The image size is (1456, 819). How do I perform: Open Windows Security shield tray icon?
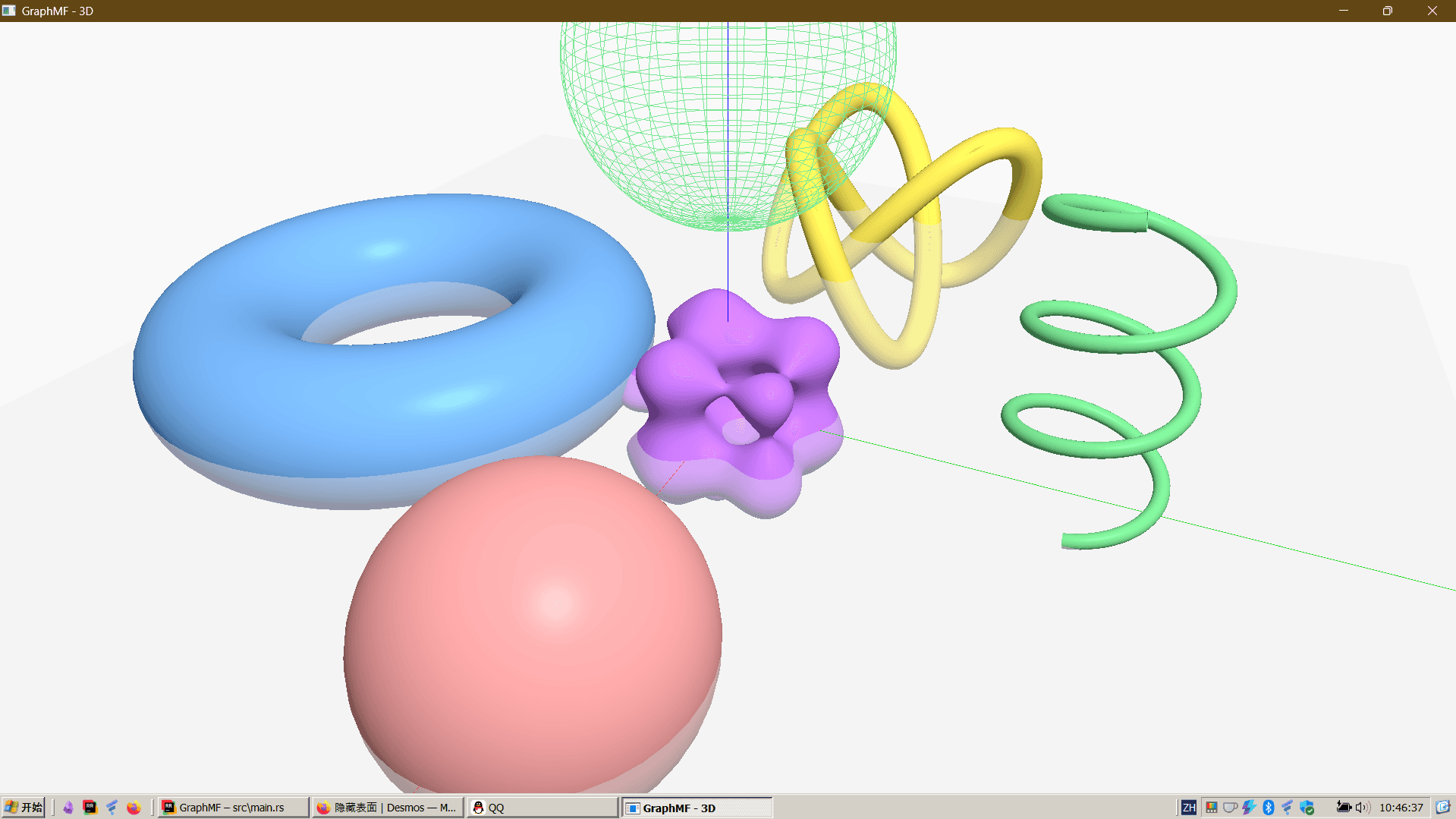coord(1307,807)
